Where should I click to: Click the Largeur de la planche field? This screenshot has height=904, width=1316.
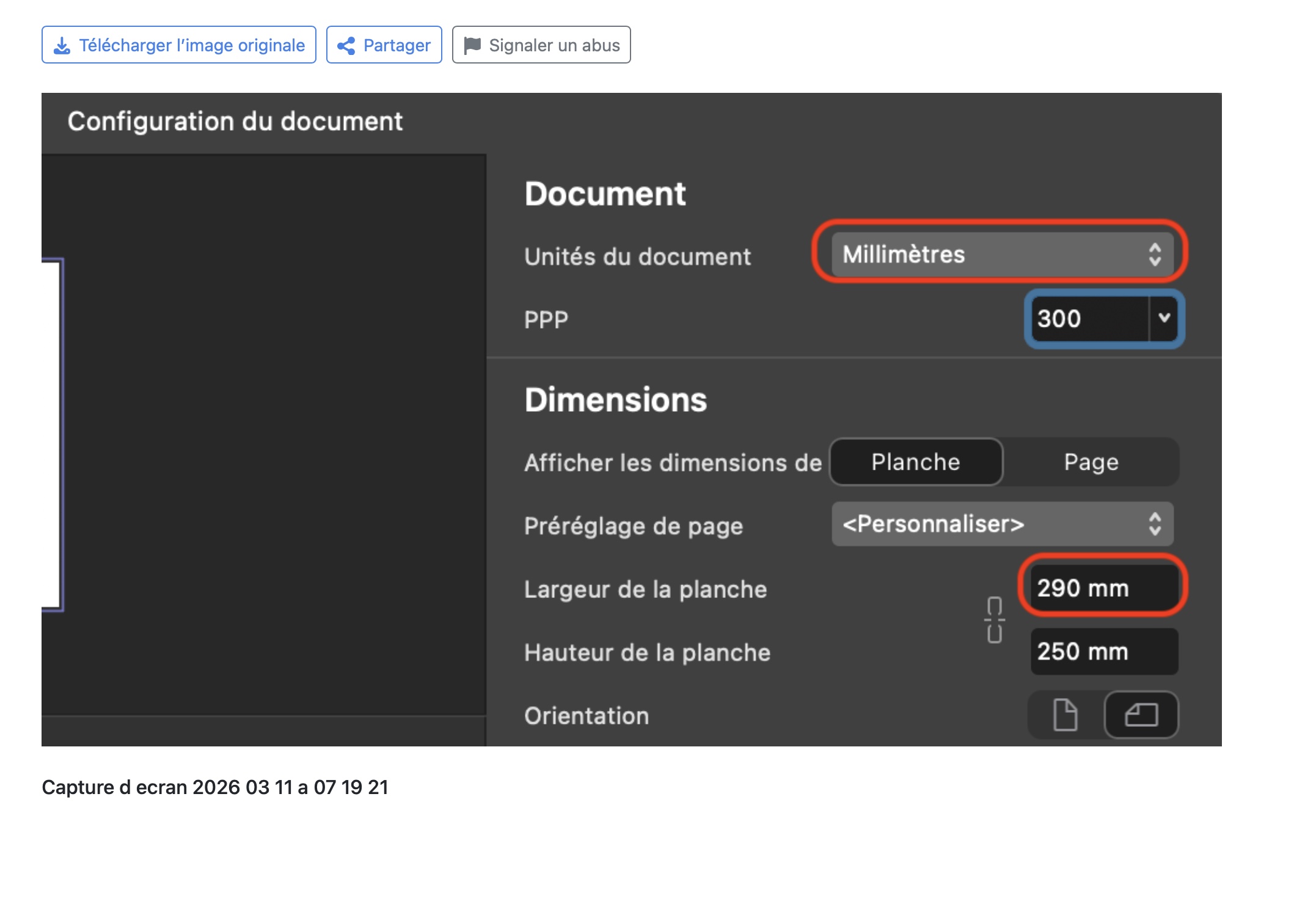1103,588
